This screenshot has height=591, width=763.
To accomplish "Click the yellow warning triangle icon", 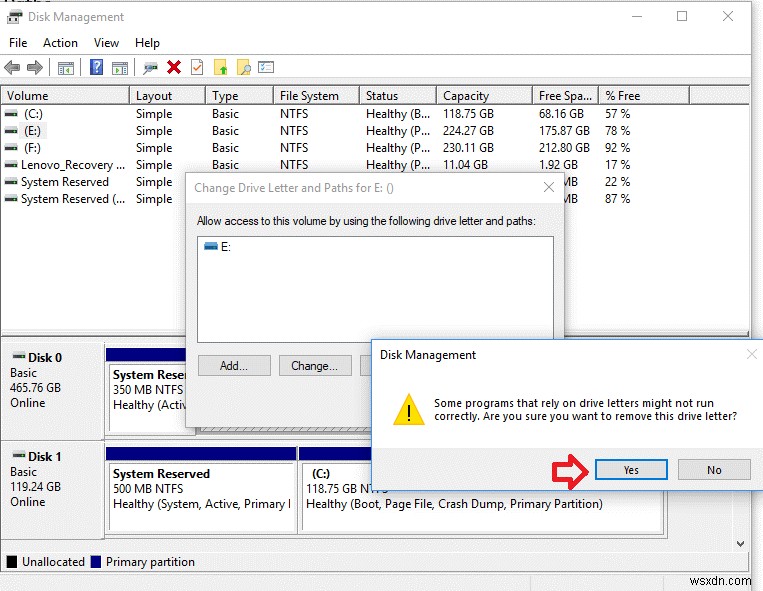I will 409,410.
